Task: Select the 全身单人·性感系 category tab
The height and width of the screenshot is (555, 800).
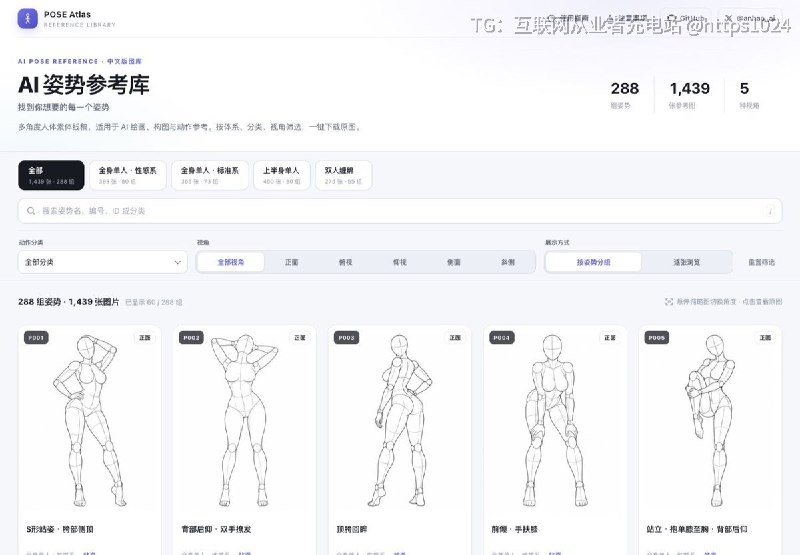Action: [128, 175]
